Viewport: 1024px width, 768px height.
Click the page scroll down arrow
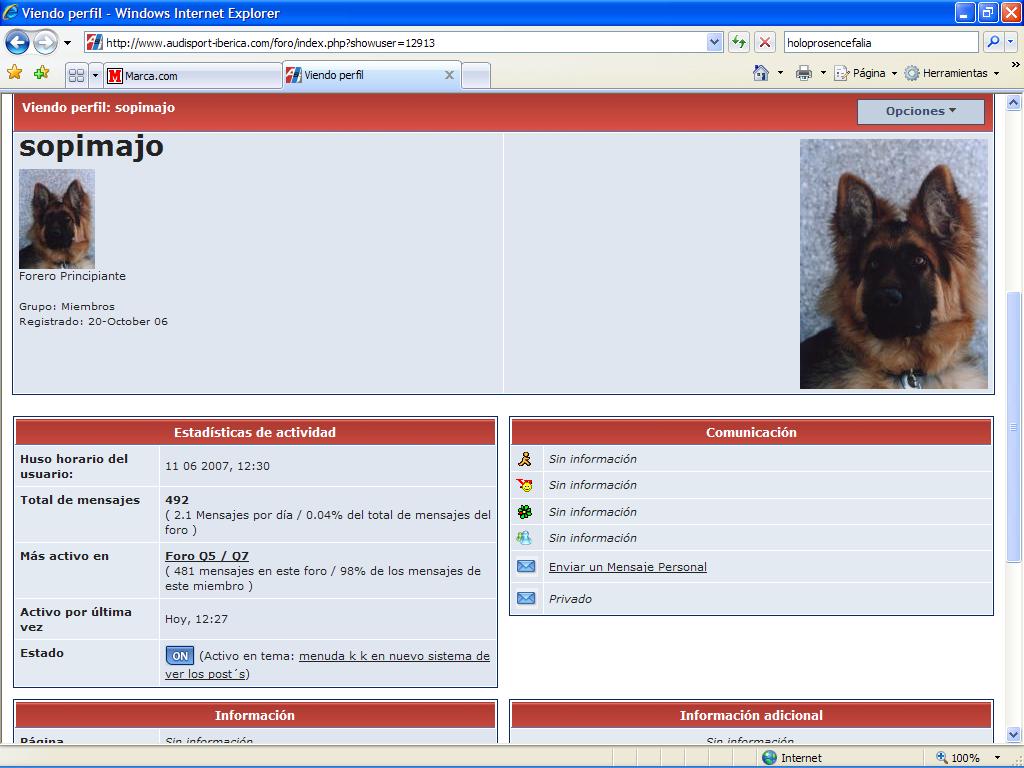point(1014,734)
